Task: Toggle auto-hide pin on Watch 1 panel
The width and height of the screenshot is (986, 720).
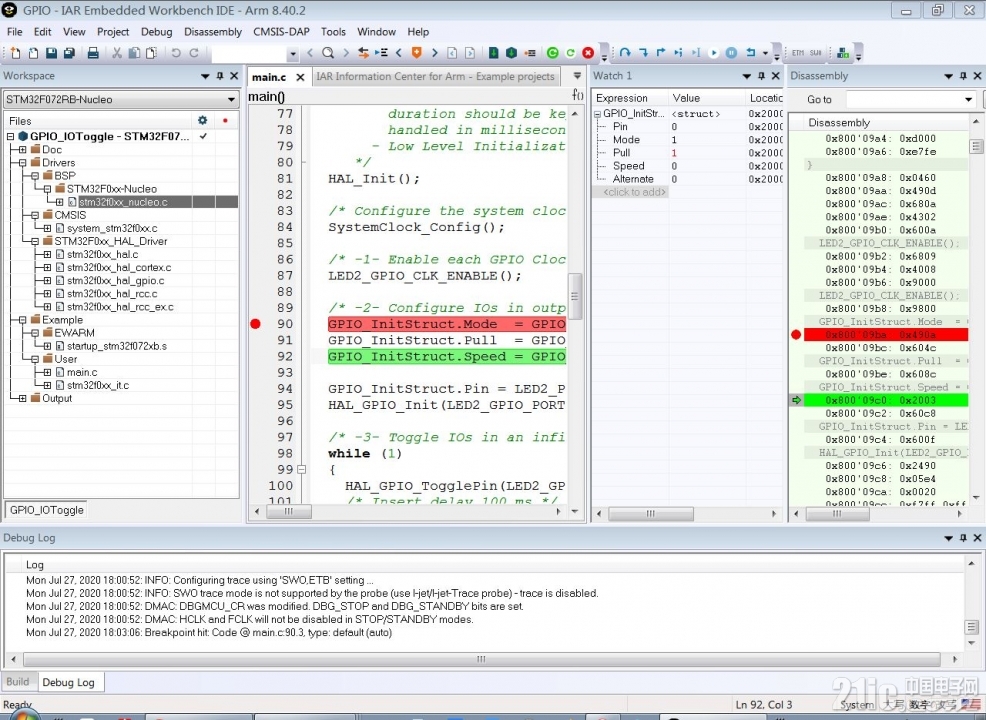Action: tap(761, 76)
